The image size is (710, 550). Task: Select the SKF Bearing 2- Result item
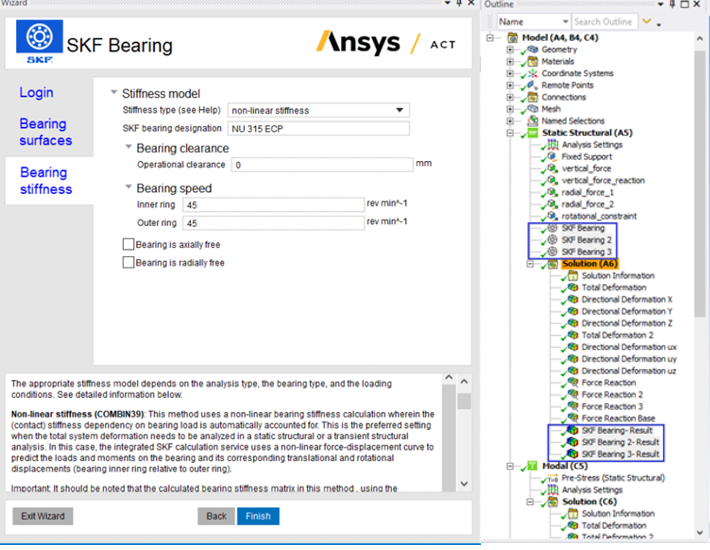tap(620, 442)
